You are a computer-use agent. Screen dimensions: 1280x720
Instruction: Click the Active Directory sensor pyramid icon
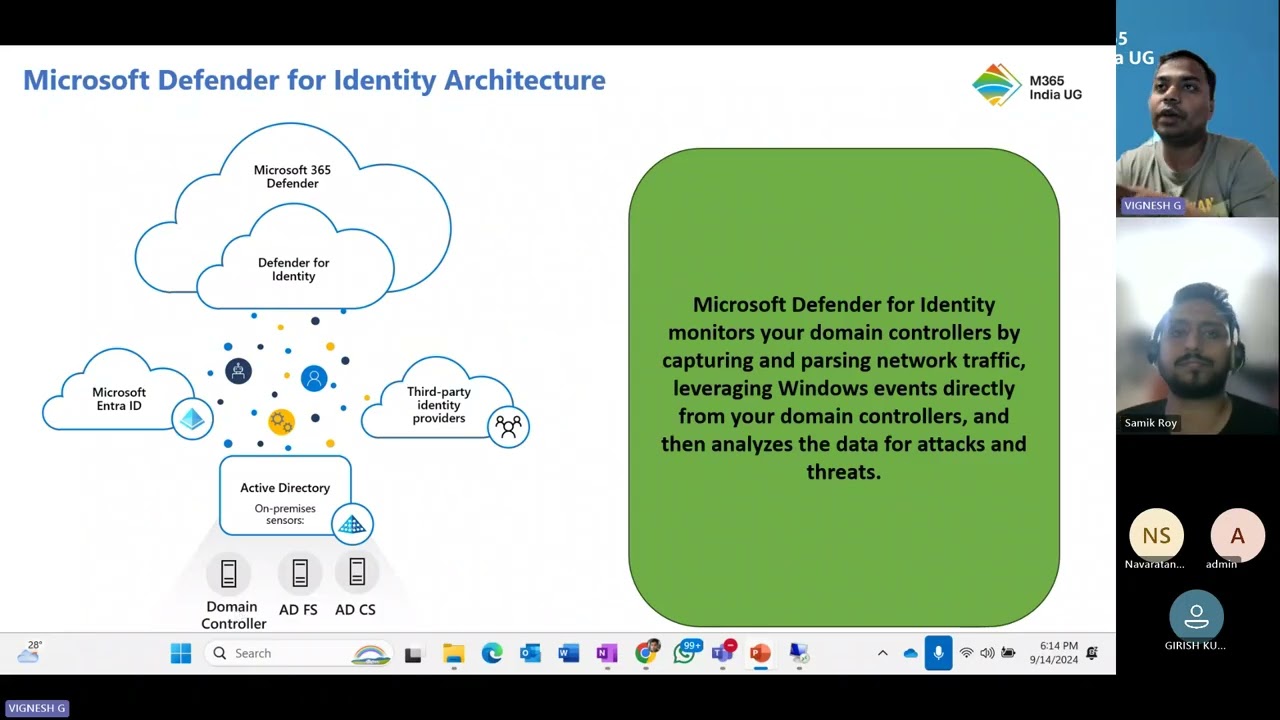(x=351, y=524)
